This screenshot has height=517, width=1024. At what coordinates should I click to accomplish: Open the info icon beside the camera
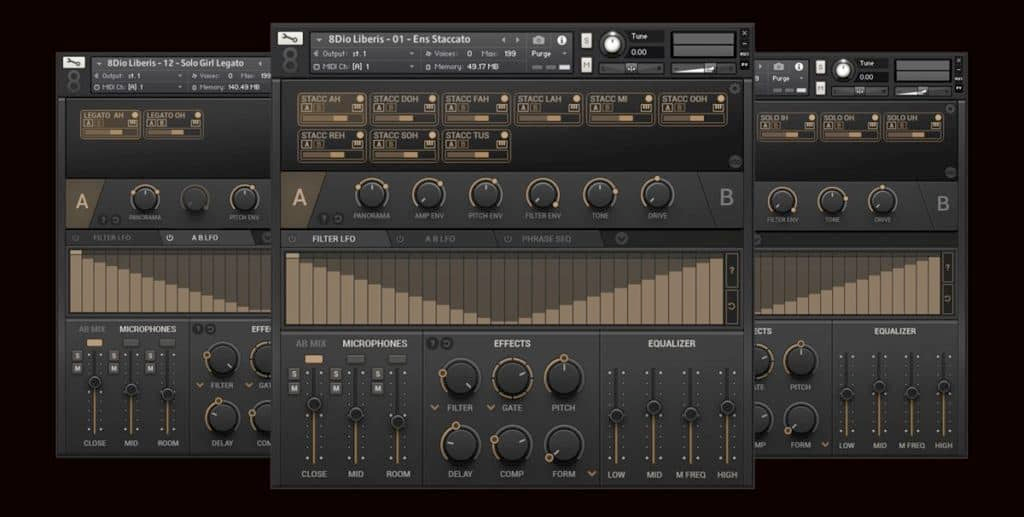[x=561, y=40]
